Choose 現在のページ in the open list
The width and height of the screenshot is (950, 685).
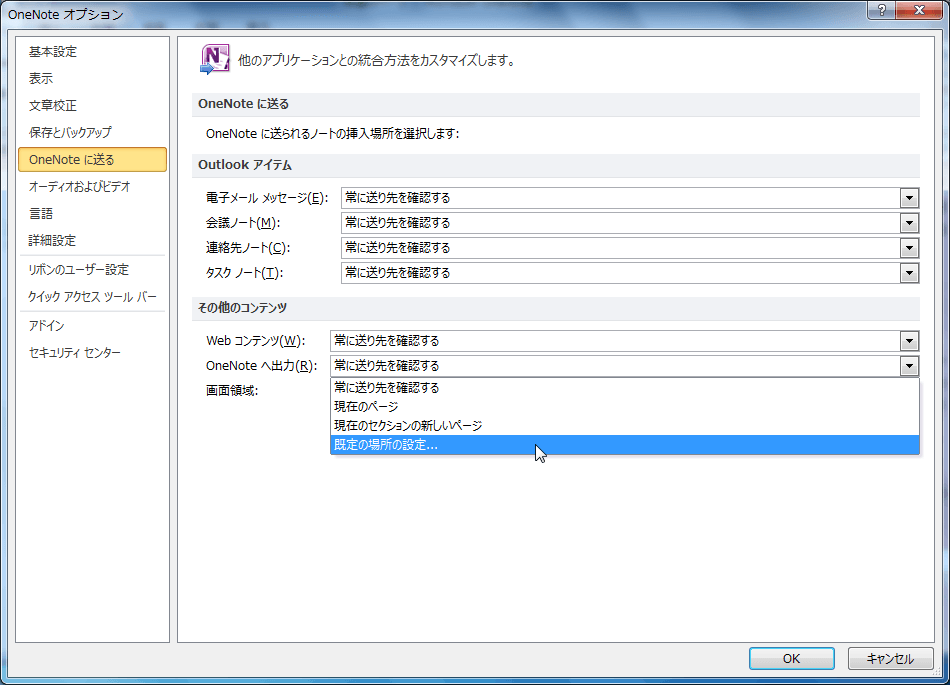(x=625, y=406)
